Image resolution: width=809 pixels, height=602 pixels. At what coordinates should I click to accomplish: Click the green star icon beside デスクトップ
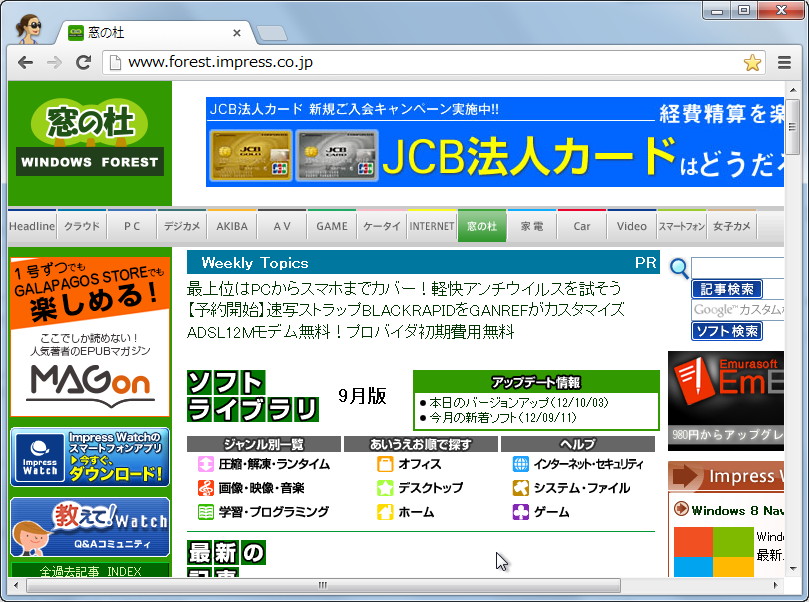pos(385,489)
